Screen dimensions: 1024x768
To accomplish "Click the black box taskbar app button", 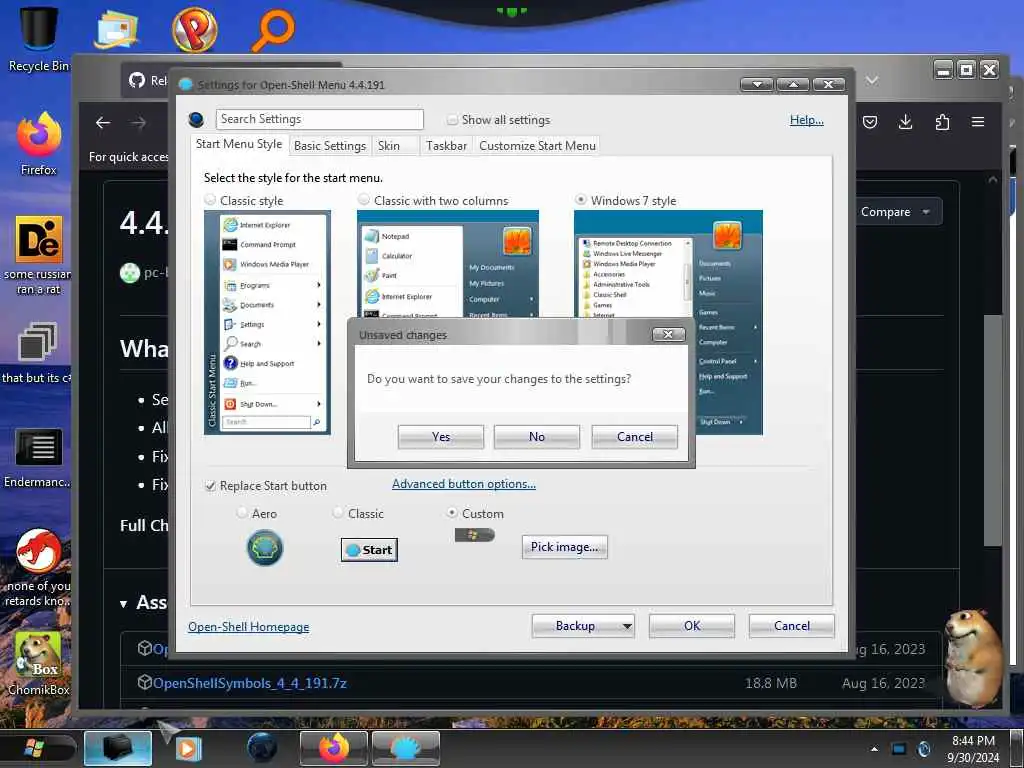I will pos(118,748).
